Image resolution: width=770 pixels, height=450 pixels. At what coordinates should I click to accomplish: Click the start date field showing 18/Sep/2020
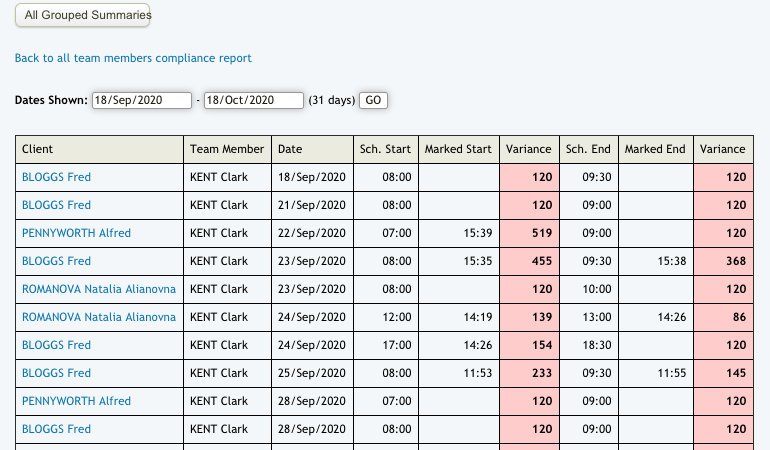click(x=141, y=101)
